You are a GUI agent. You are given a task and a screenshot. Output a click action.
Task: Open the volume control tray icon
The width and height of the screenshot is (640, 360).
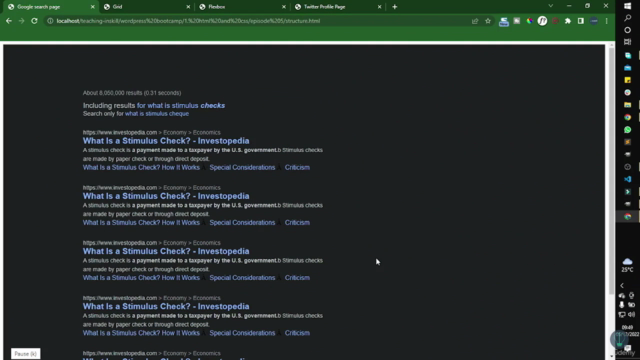coord(631,314)
